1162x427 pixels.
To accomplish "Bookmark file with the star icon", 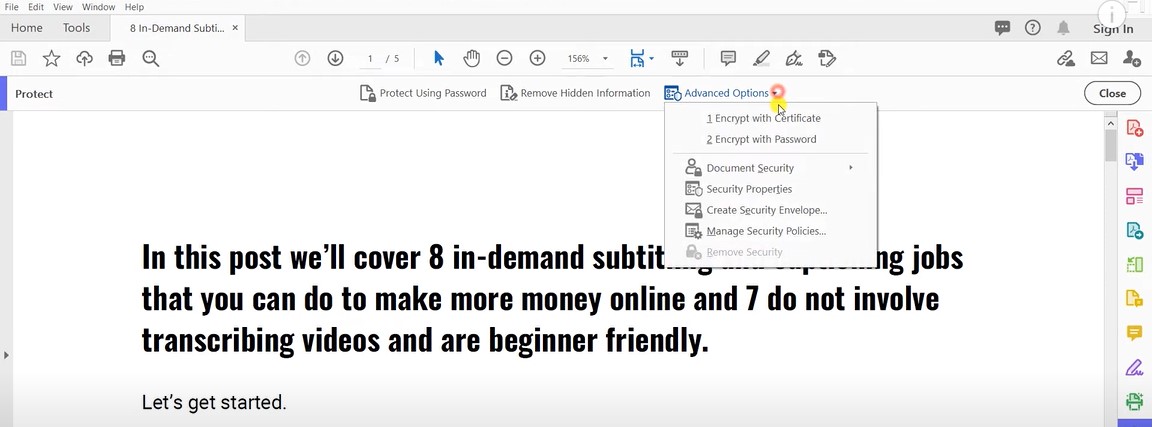I will (51, 59).
